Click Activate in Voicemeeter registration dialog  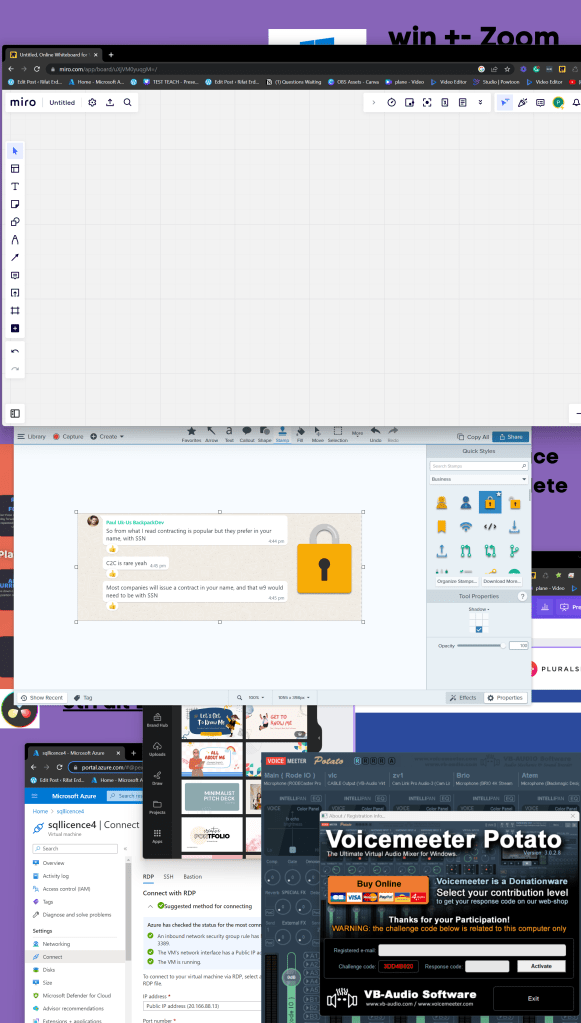pos(541,966)
